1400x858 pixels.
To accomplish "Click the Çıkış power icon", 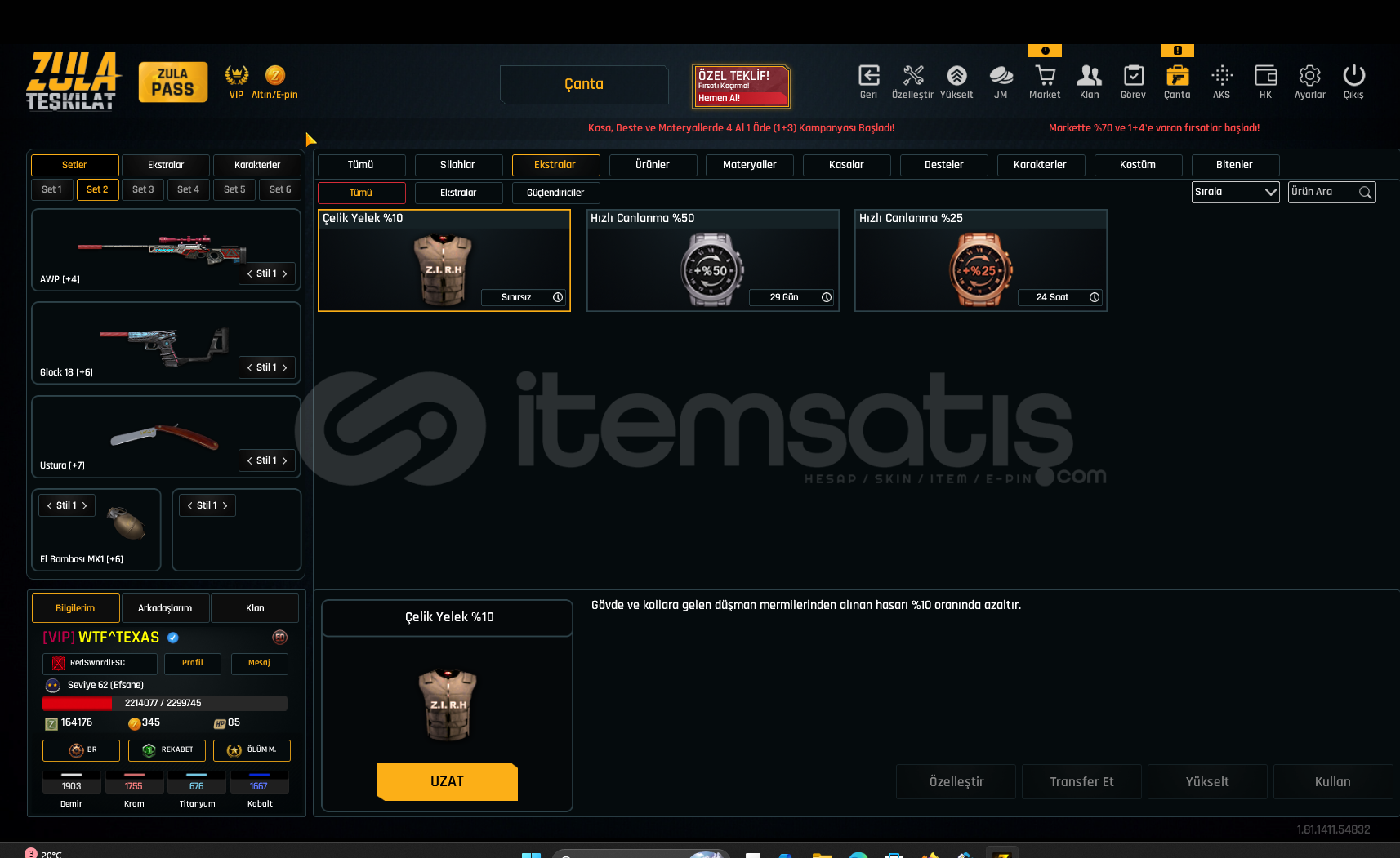I will [1354, 76].
